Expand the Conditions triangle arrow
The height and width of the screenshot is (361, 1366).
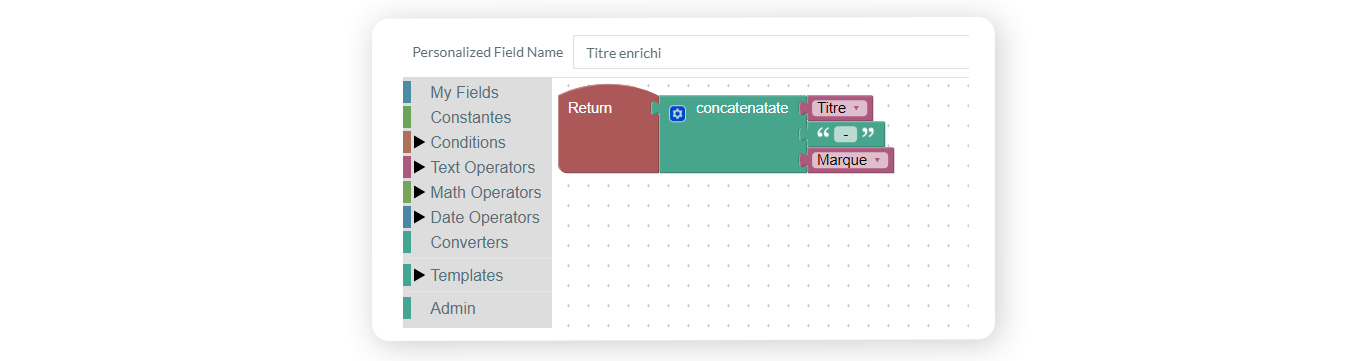point(419,142)
